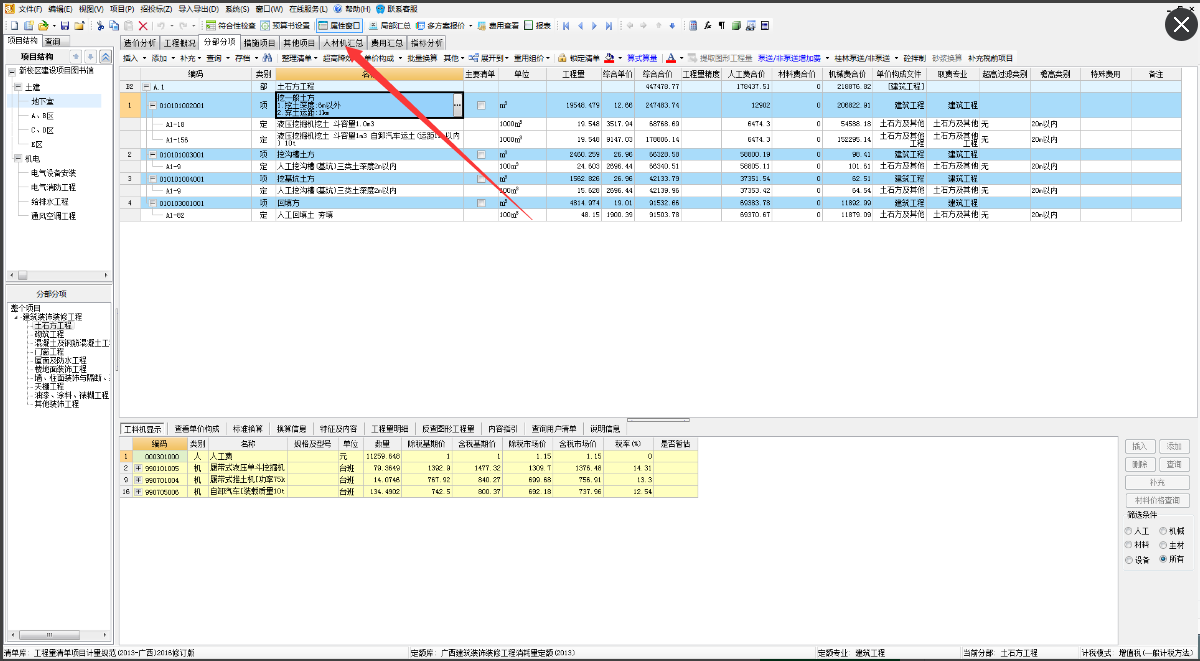The image size is (1200, 661).
Task: Select the 所有 filter radio button
Action: point(1162,559)
